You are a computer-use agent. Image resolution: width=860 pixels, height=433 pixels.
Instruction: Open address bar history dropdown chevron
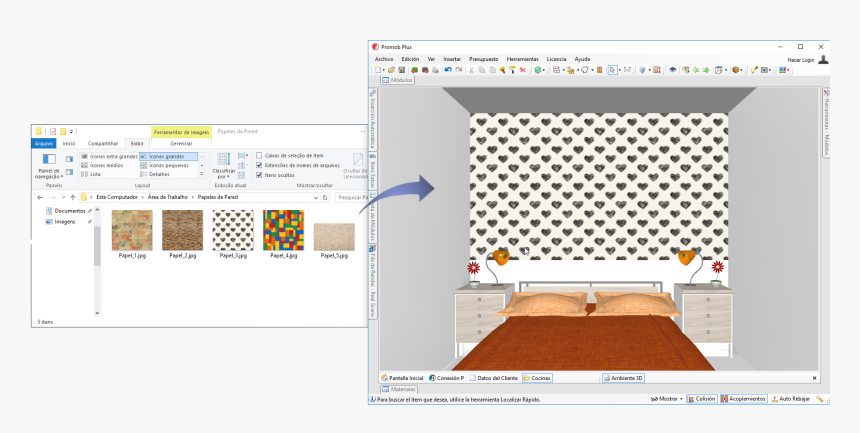click(316, 198)
